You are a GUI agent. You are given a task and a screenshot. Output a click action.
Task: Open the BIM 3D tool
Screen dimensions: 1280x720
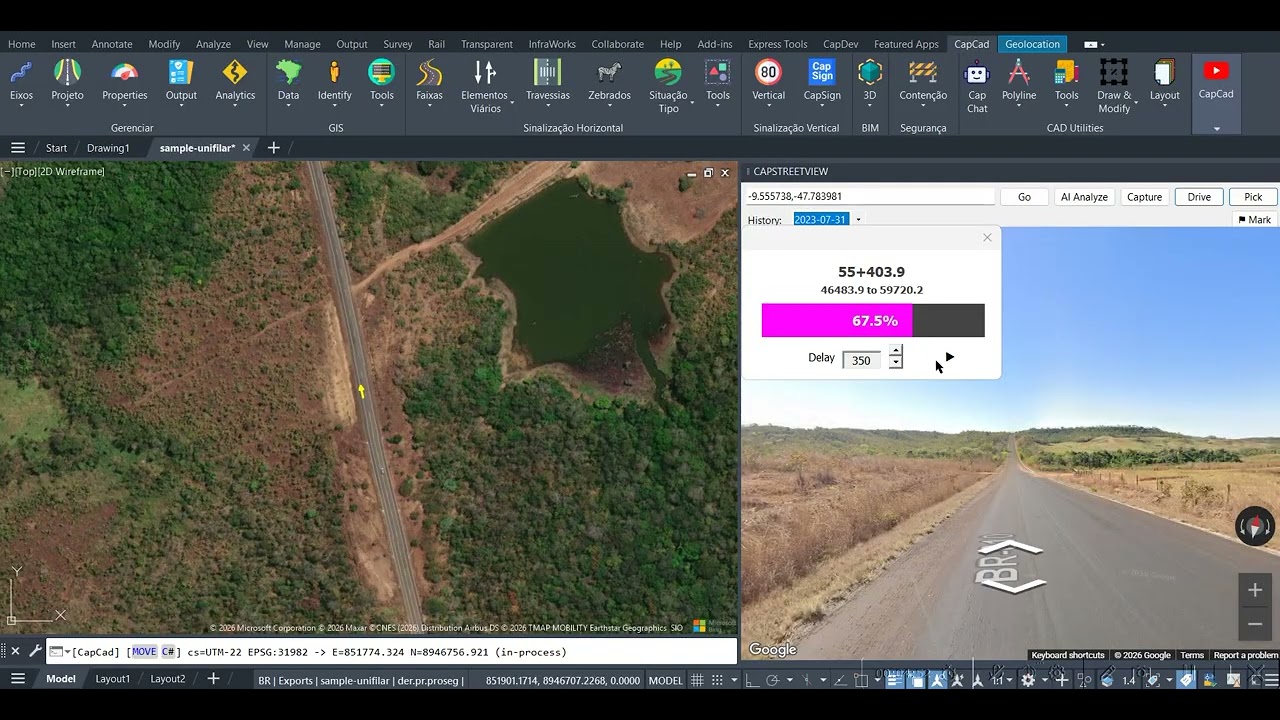(870, 81)
